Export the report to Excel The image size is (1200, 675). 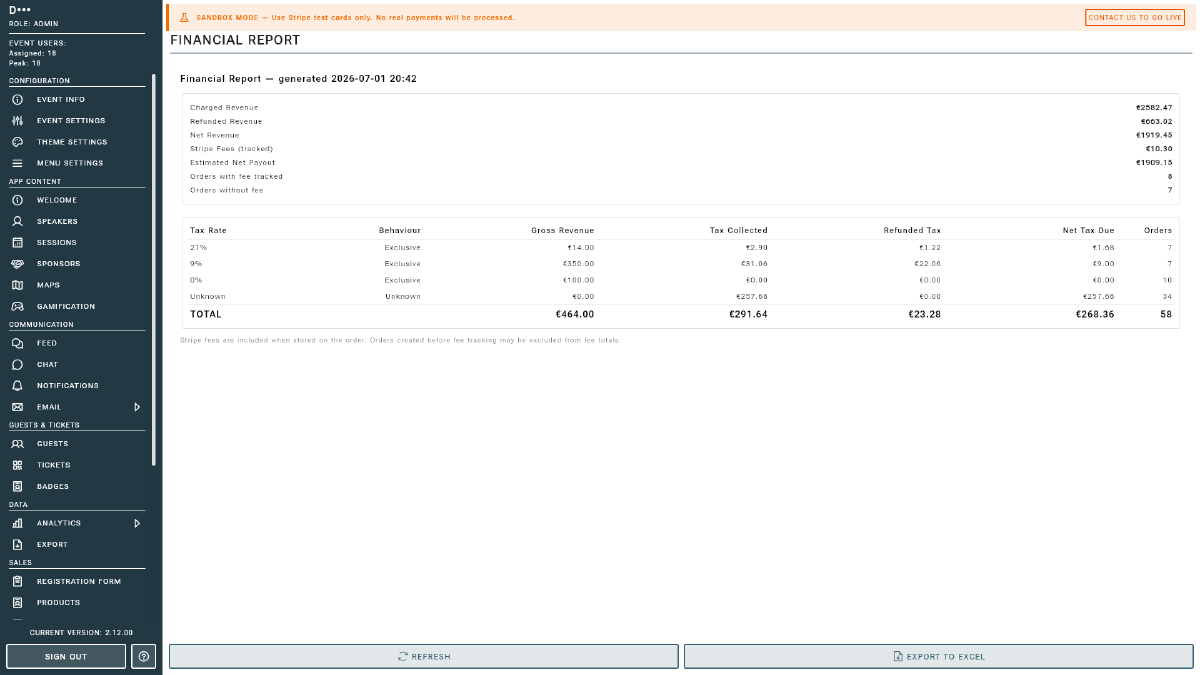tap(938, 656)
